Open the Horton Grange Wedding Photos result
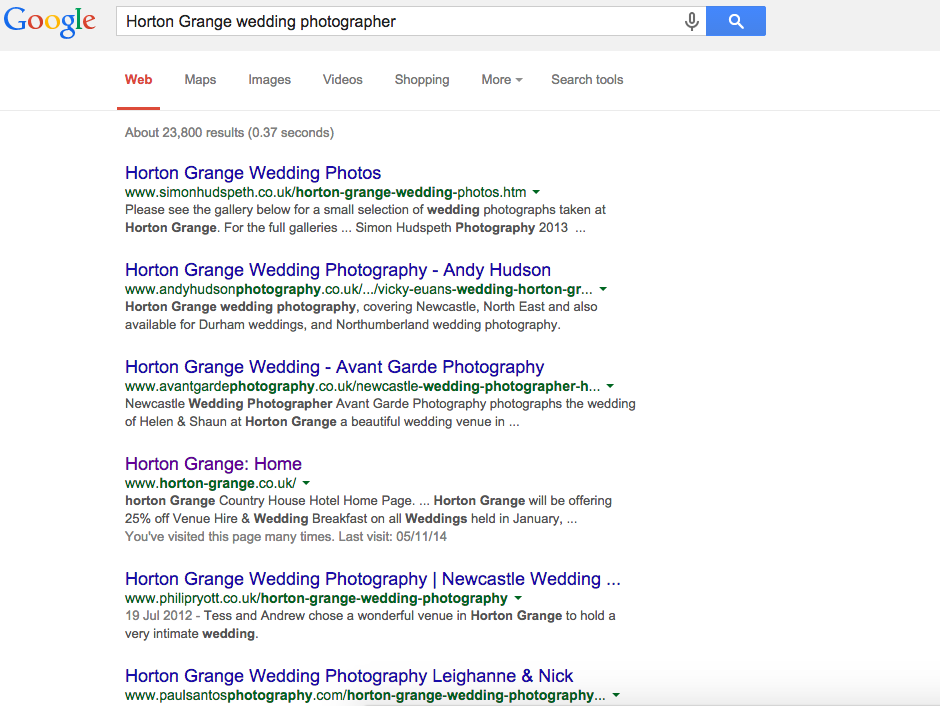The image size is (940, 706). 253,173
